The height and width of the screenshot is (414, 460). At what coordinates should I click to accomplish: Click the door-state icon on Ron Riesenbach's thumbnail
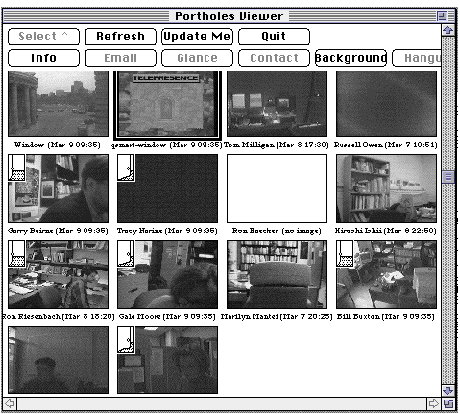pyautogui.click(x=17, y=254)
